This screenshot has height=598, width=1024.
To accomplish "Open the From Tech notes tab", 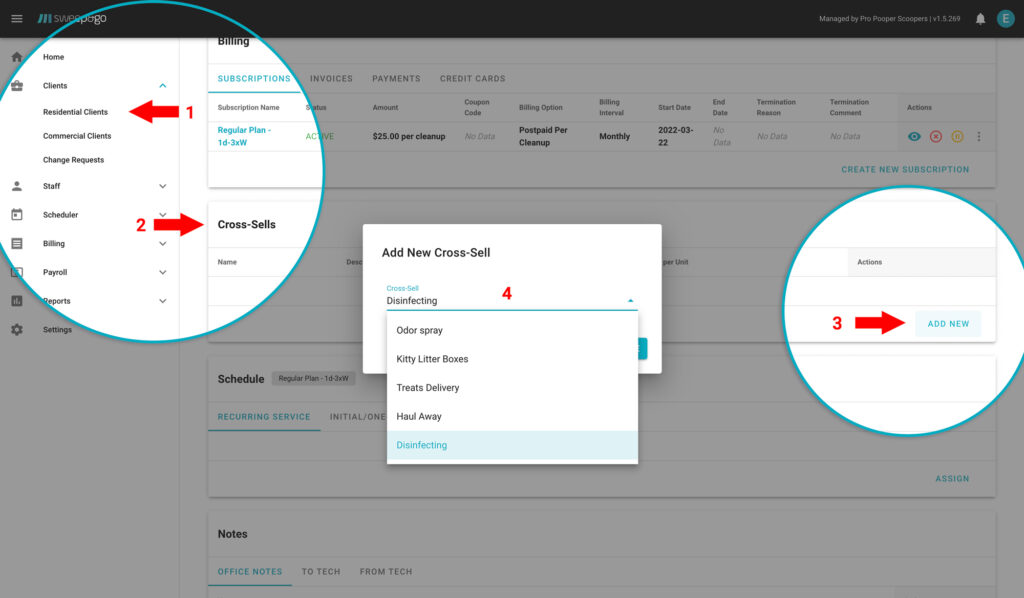I will pyautogui.click(x=385, y=571).
